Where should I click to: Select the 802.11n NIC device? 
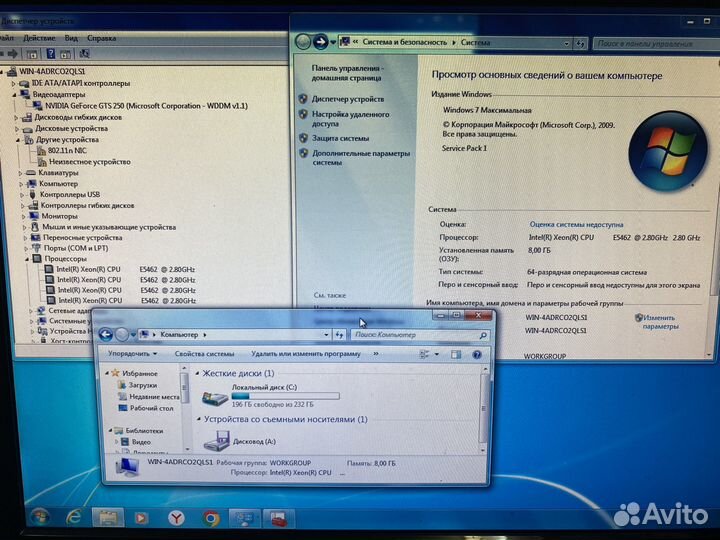tap(67, 151)
